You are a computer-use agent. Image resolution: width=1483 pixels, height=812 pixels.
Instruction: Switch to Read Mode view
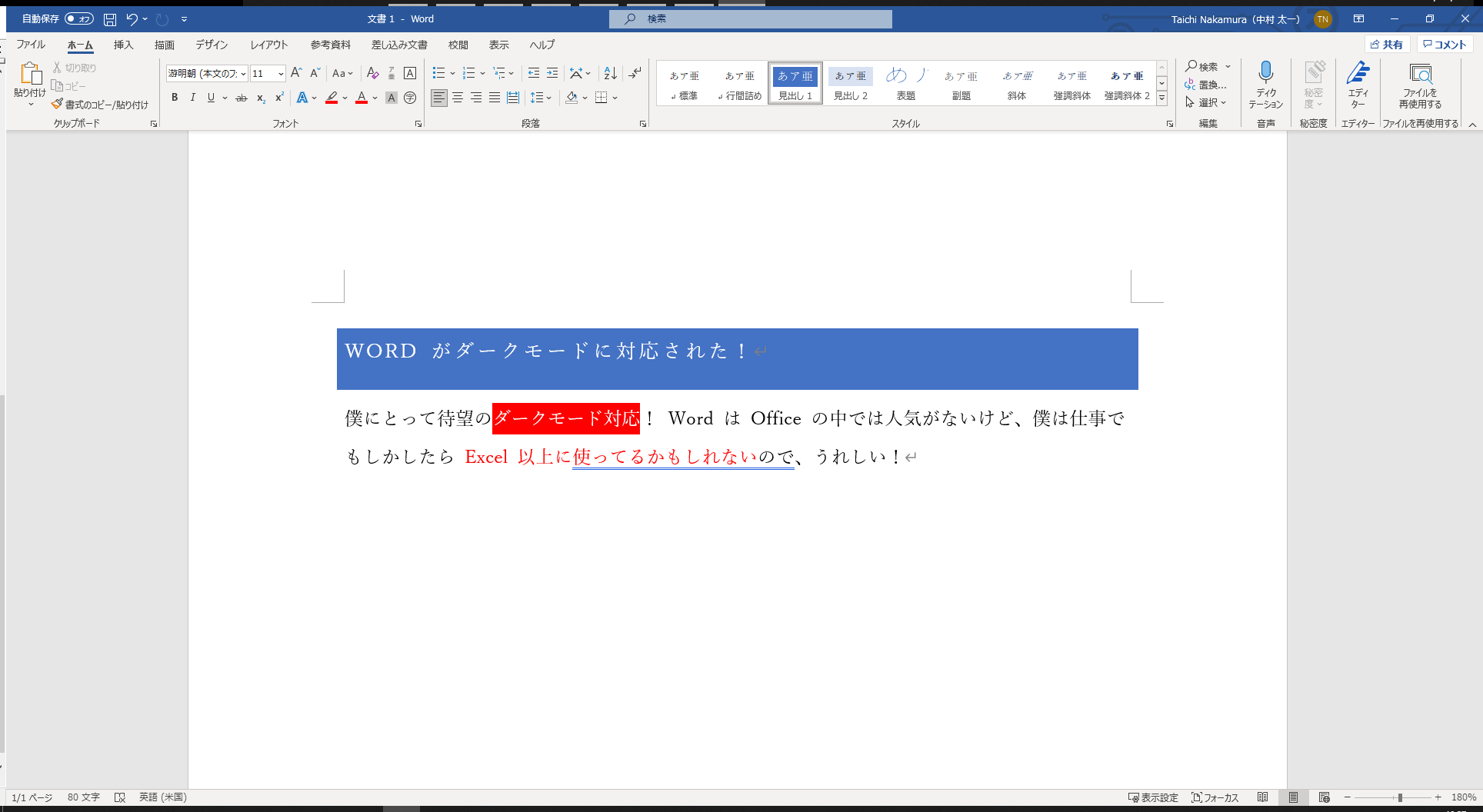(1262, 797)
